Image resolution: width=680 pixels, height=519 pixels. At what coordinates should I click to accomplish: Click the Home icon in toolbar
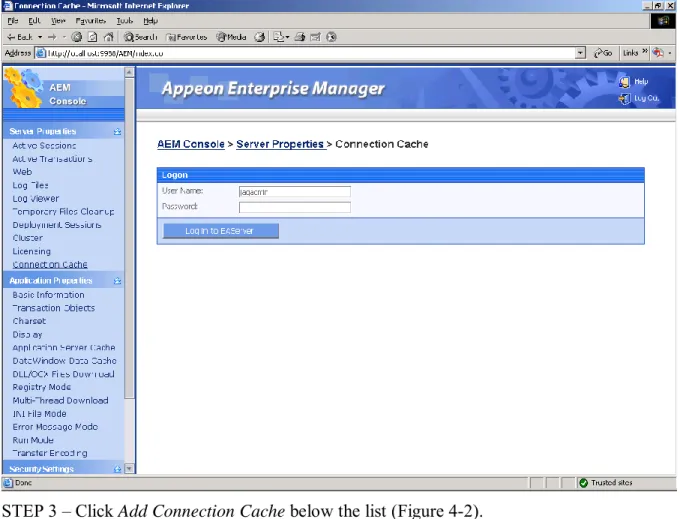[108, 37]
